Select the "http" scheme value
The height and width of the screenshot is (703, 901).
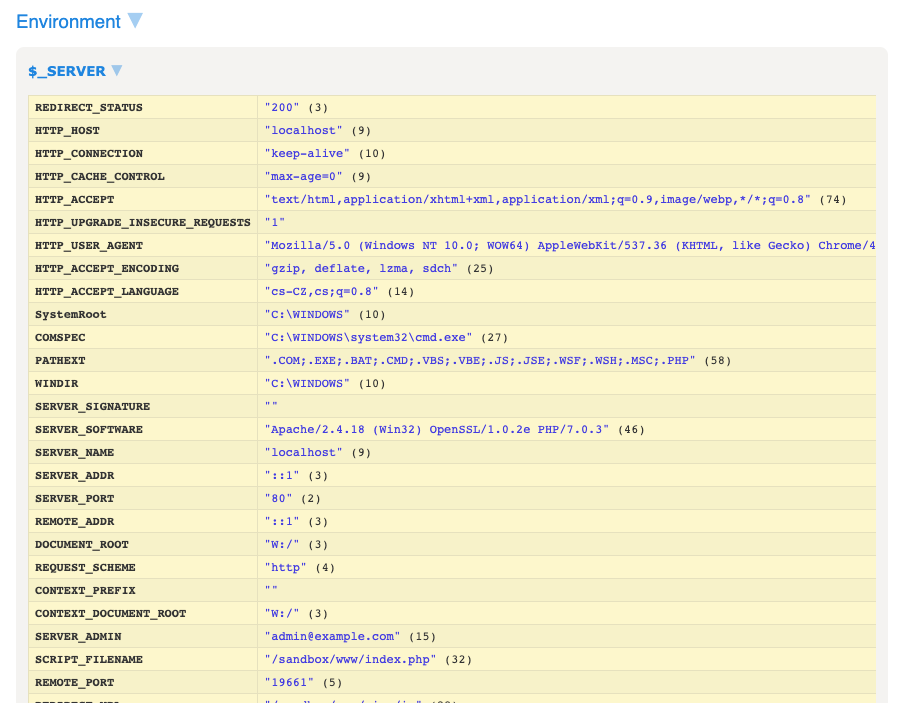pos(286,567)
